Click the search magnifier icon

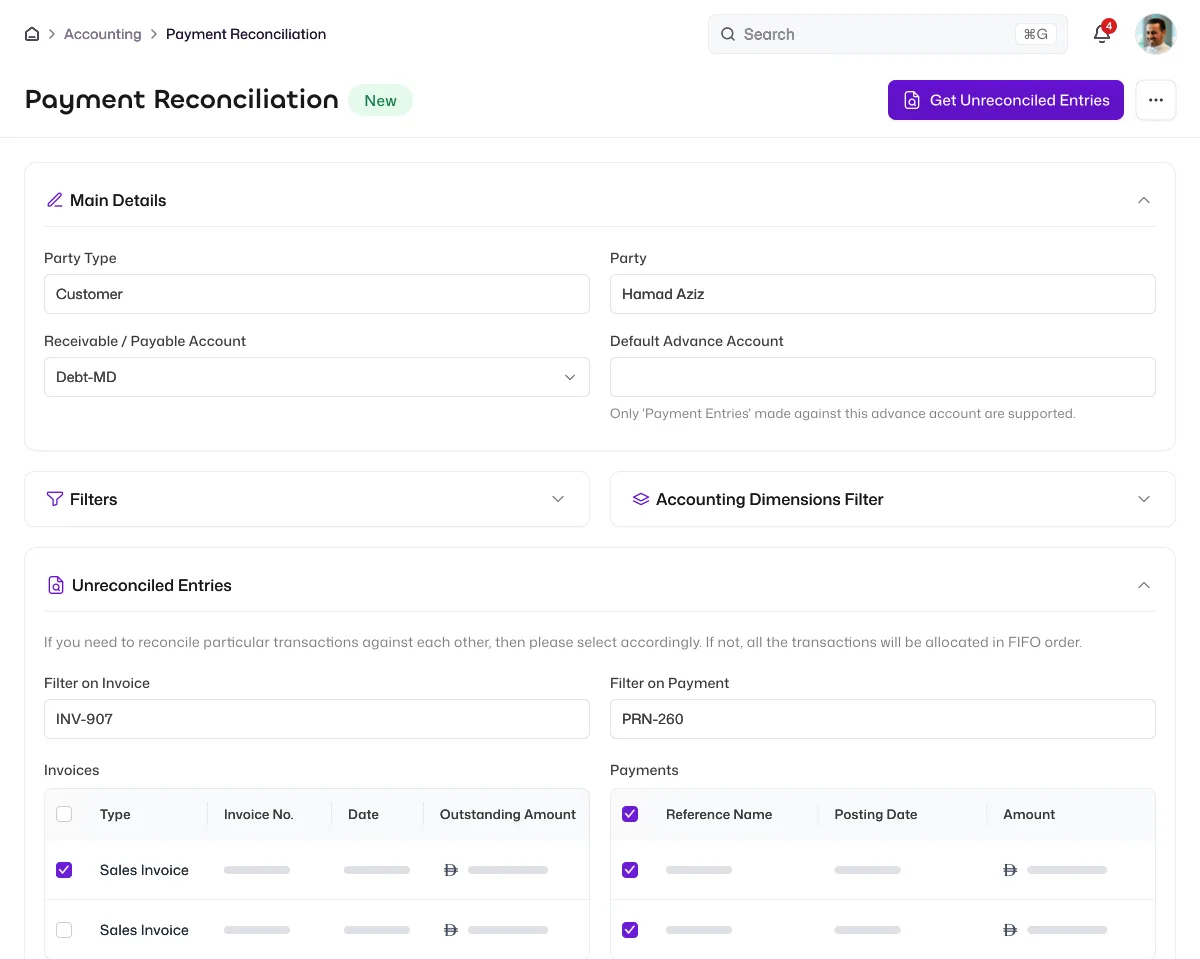[728, 34]
